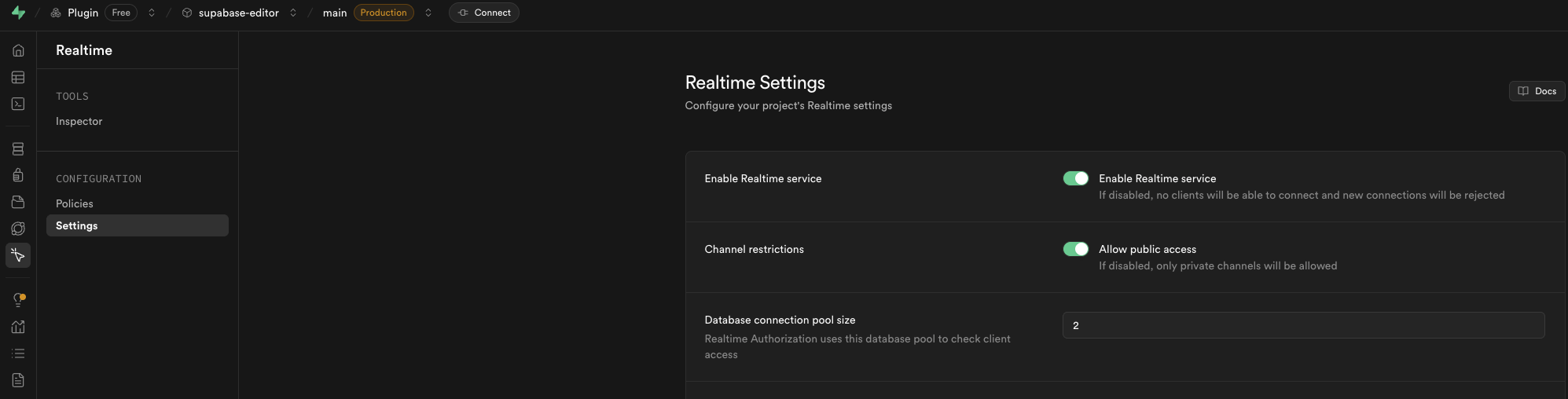Go to Database section icon
Screen dimensions: 1568x399
[x=18, y=149]
